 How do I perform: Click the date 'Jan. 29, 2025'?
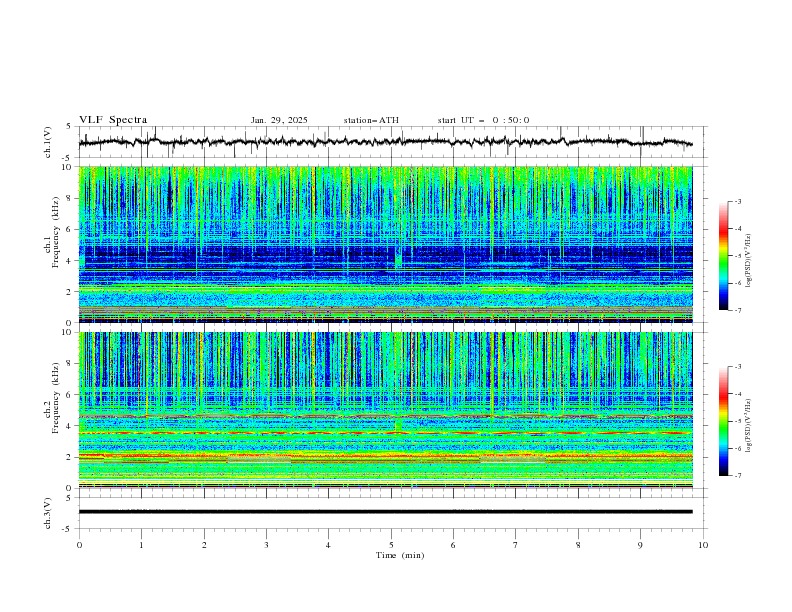point(279,120)
